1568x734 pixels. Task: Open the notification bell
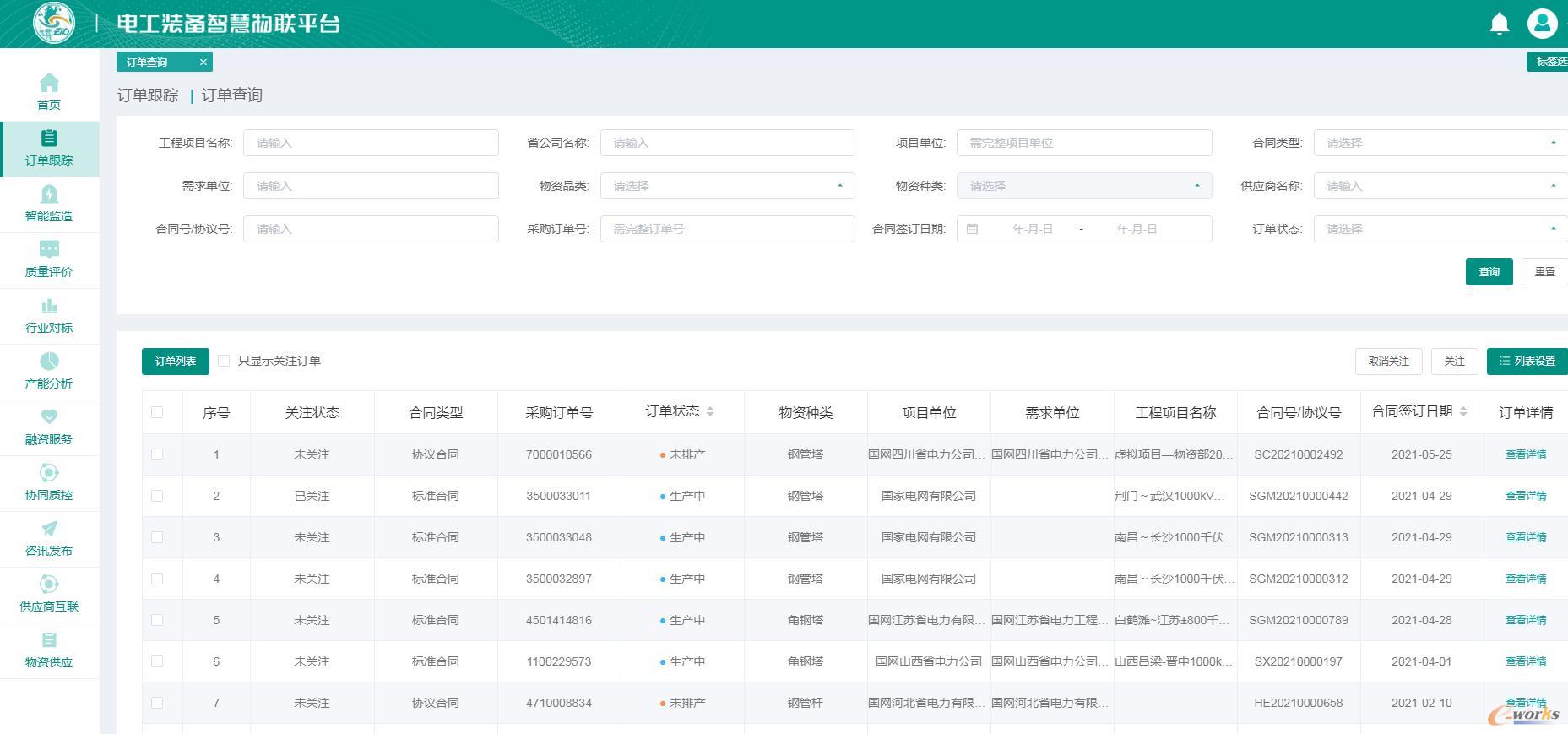1500,24
